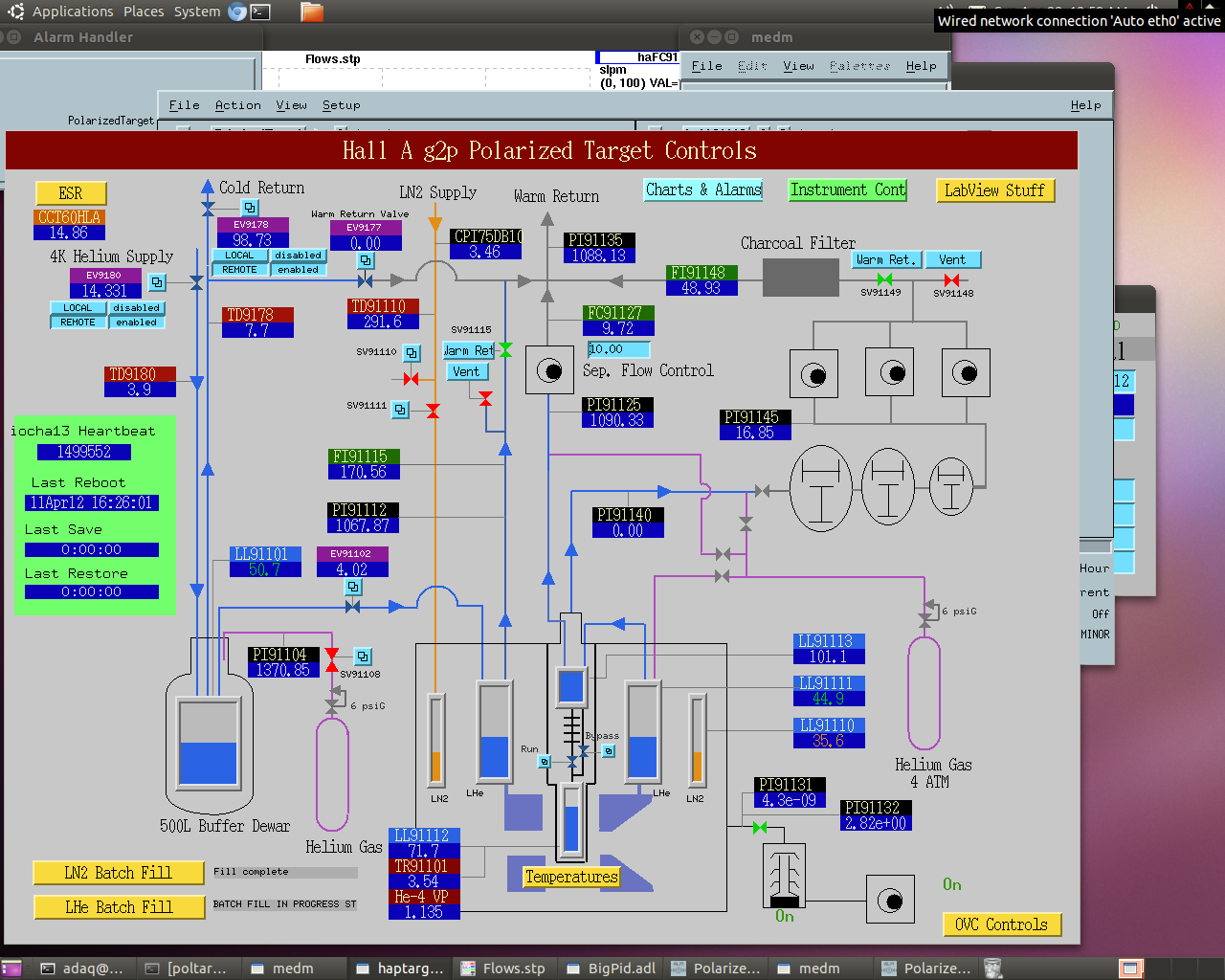The width and height of the screenshot is (1225, 980).
Task: Open File menu in Alarm Handler window
Action: (184, 105)
